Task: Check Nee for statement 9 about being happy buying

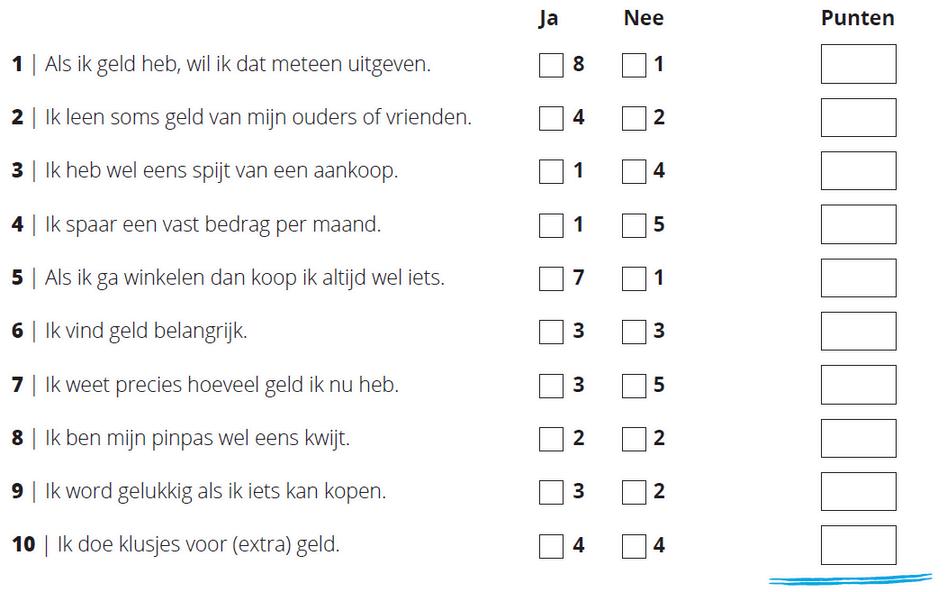Action: coord(633,492)
